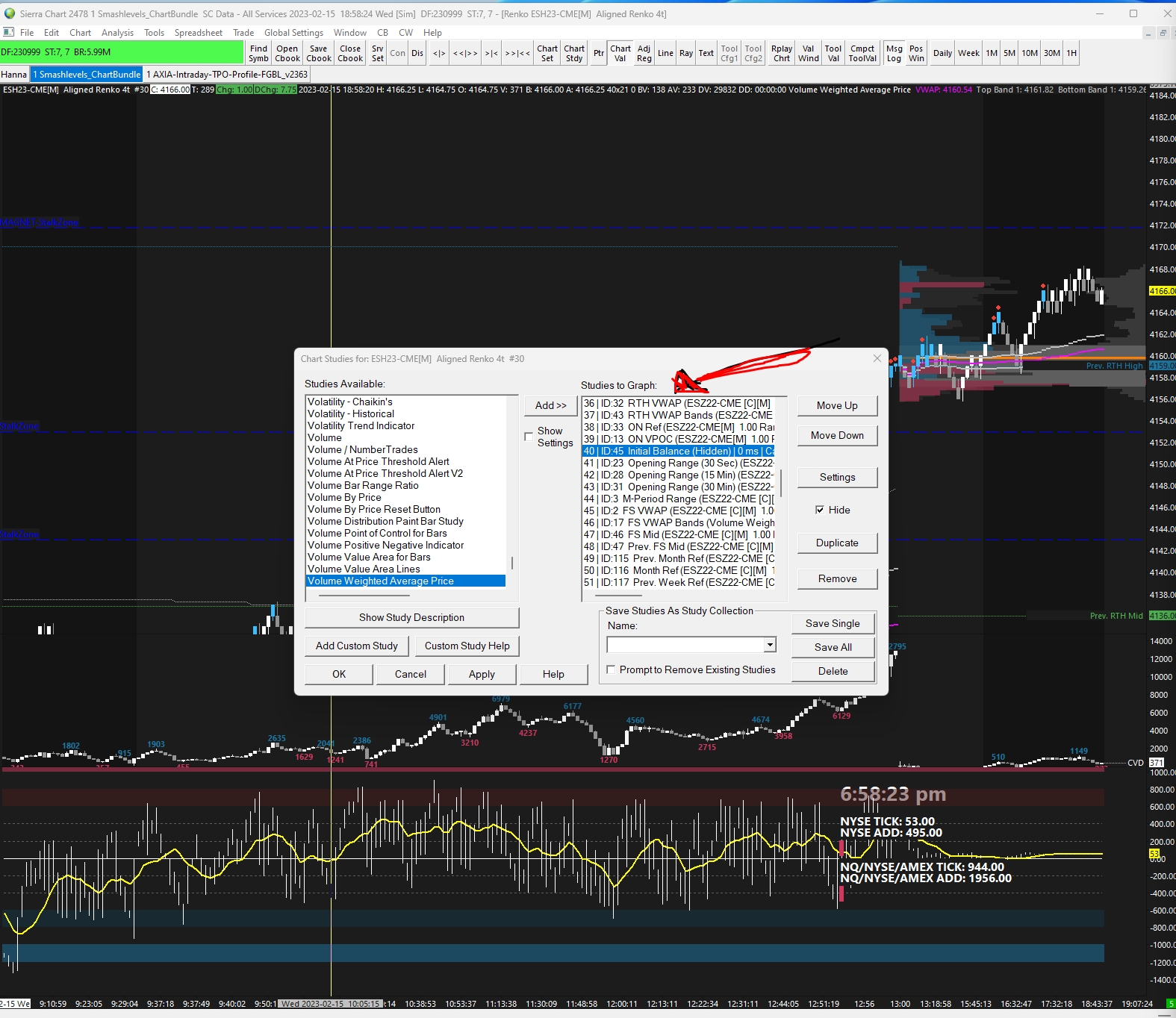1176x1018 pixels.
Task: Open Chart Settings from toolbar
Action: pos(547,53)
